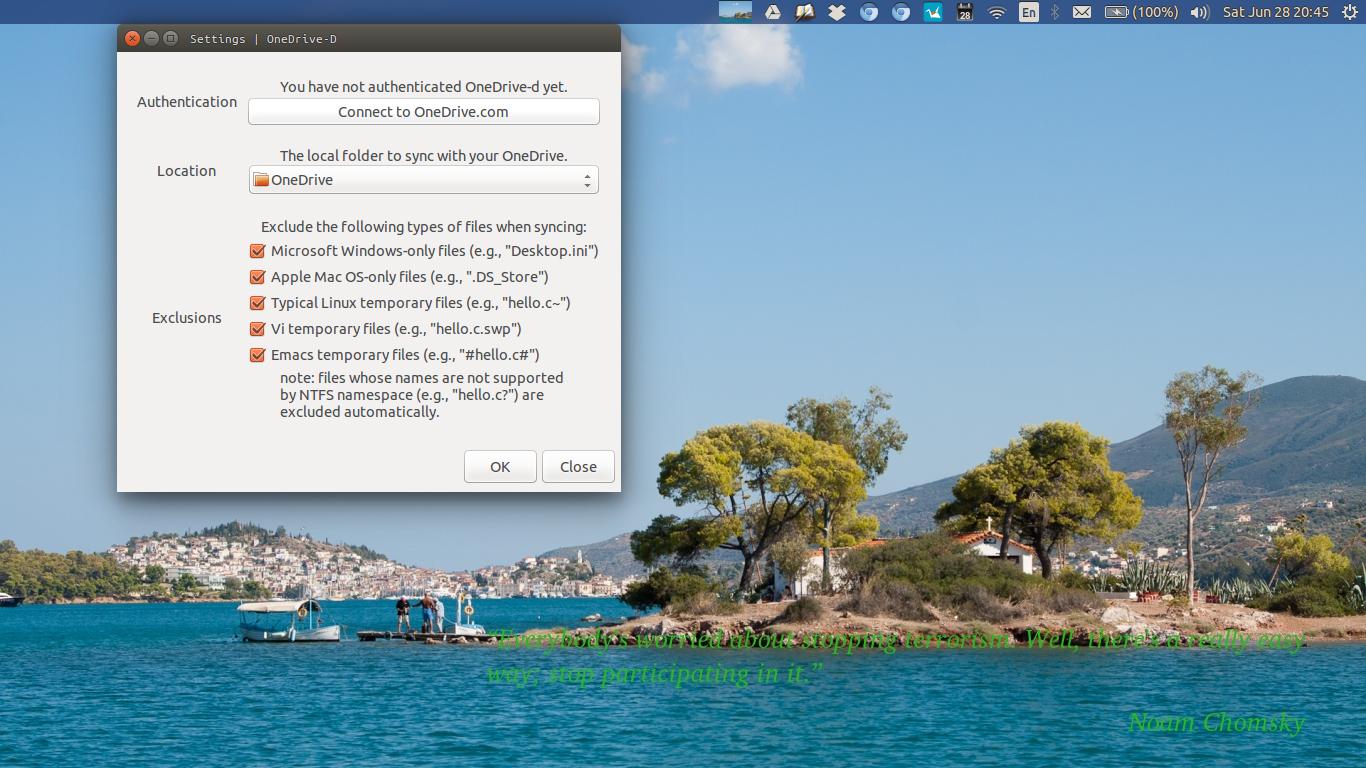Toggle Apple Mac OS-only files checkbox
Image resolution: width=1366 pixels, height=768 pixels.
point(258,277)
